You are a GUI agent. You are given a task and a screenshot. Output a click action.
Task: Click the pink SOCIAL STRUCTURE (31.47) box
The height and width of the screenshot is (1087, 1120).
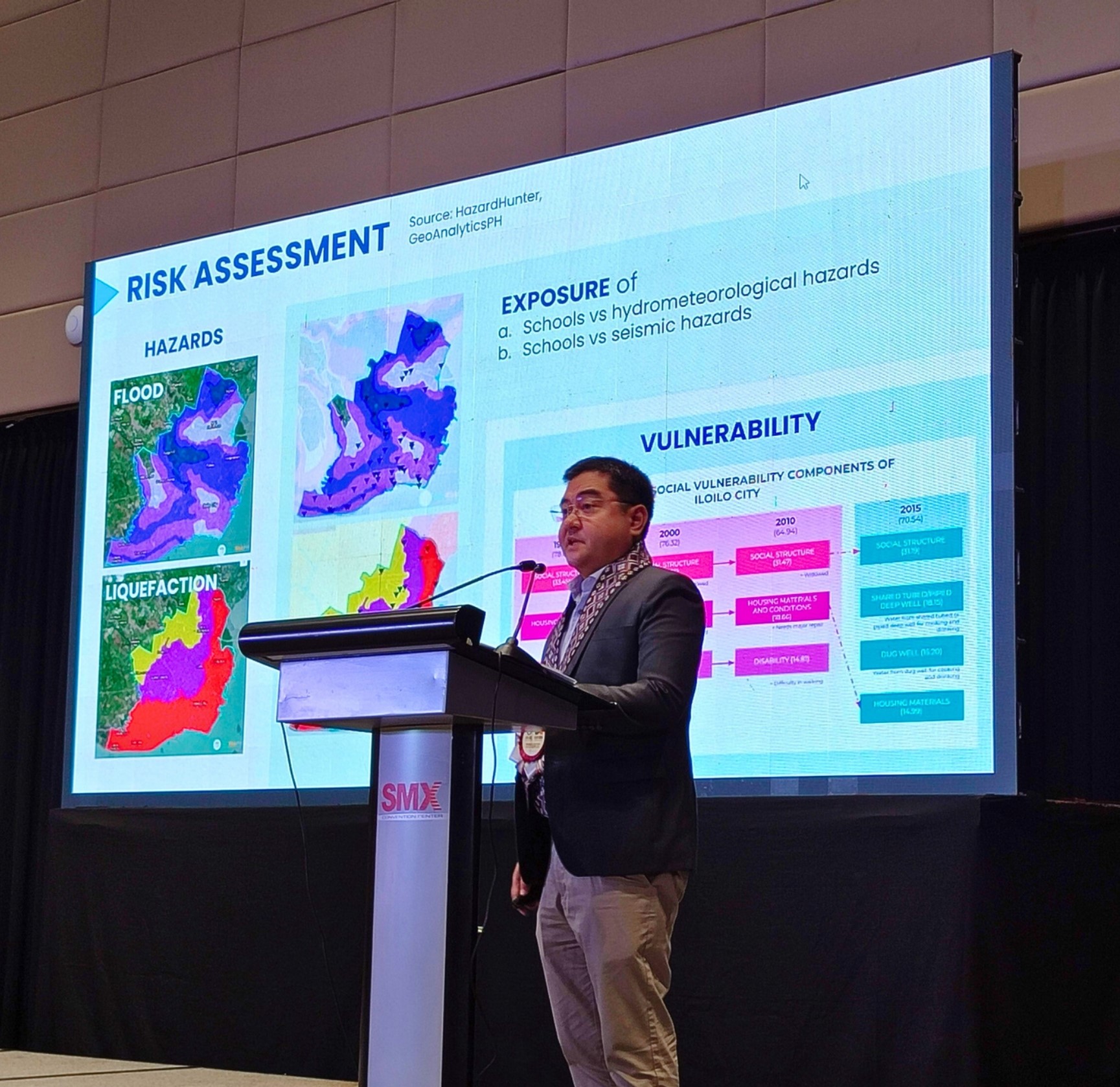[783, 558]
